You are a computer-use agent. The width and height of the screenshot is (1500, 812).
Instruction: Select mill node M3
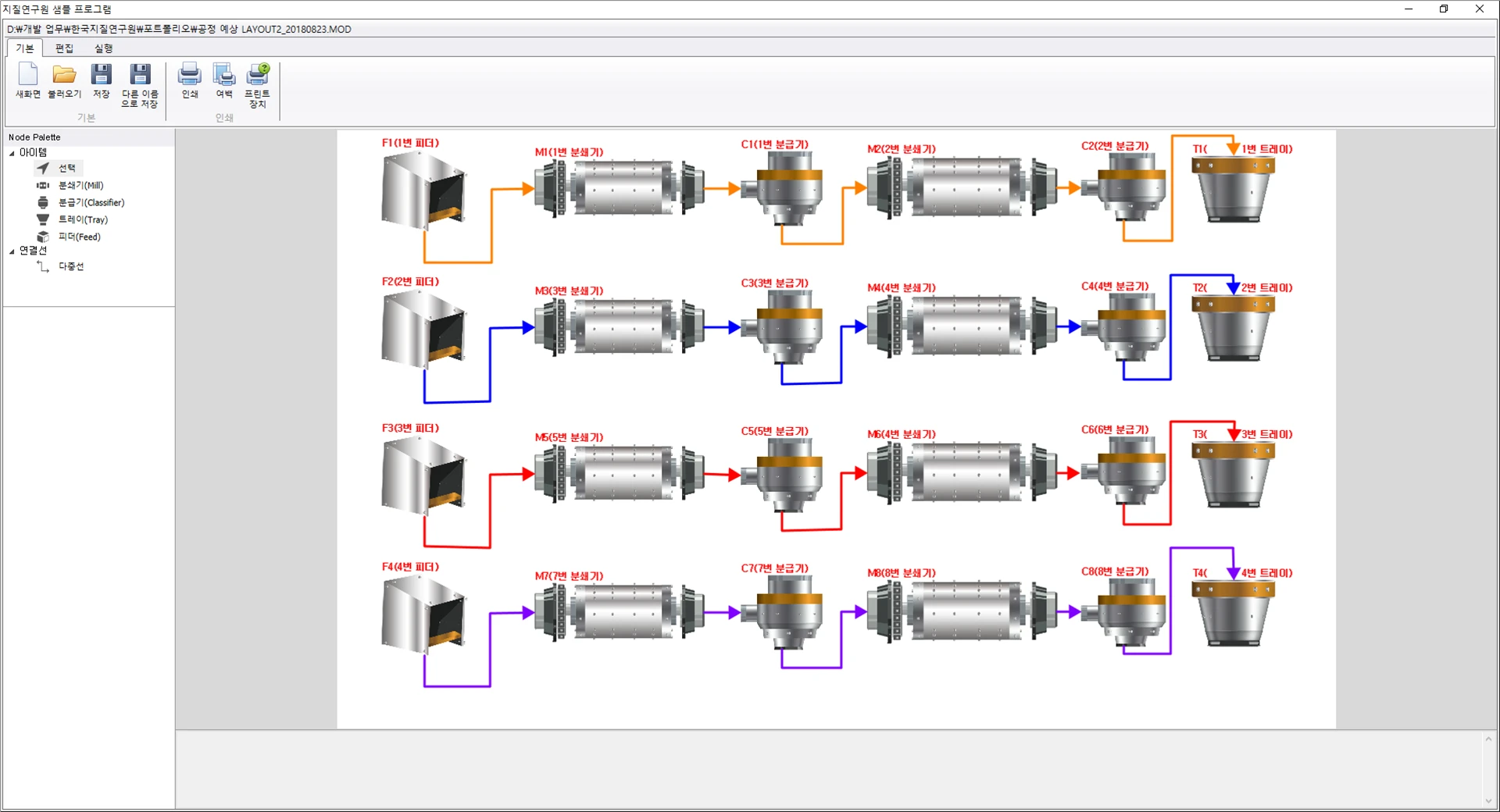point(620,326)
